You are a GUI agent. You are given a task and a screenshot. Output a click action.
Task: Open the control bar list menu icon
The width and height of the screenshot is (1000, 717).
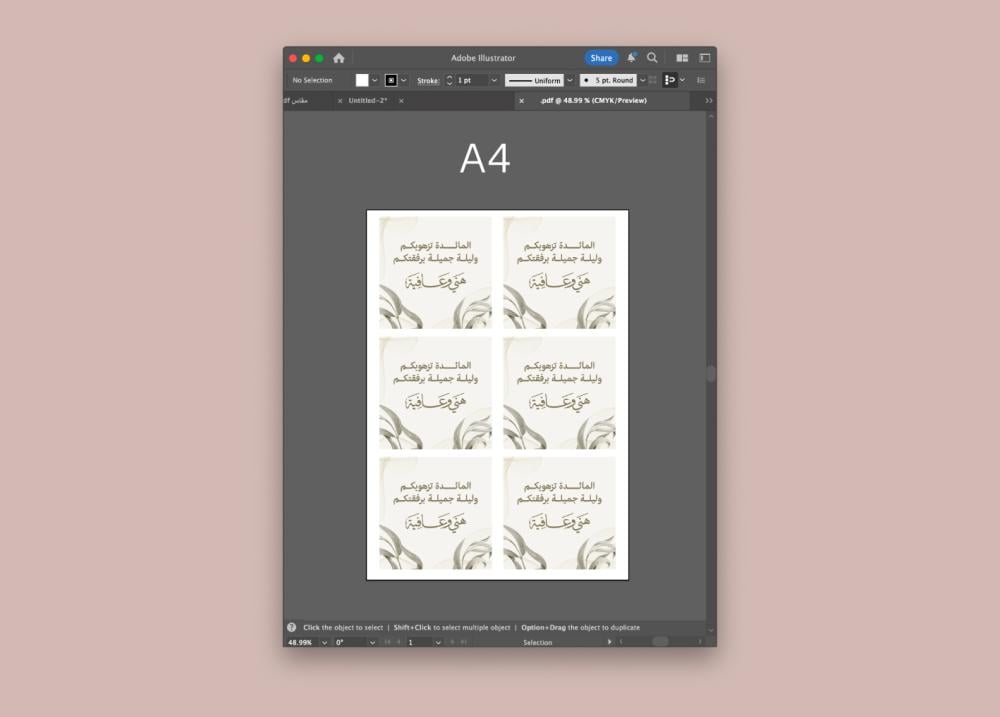(x=701, y=80)
